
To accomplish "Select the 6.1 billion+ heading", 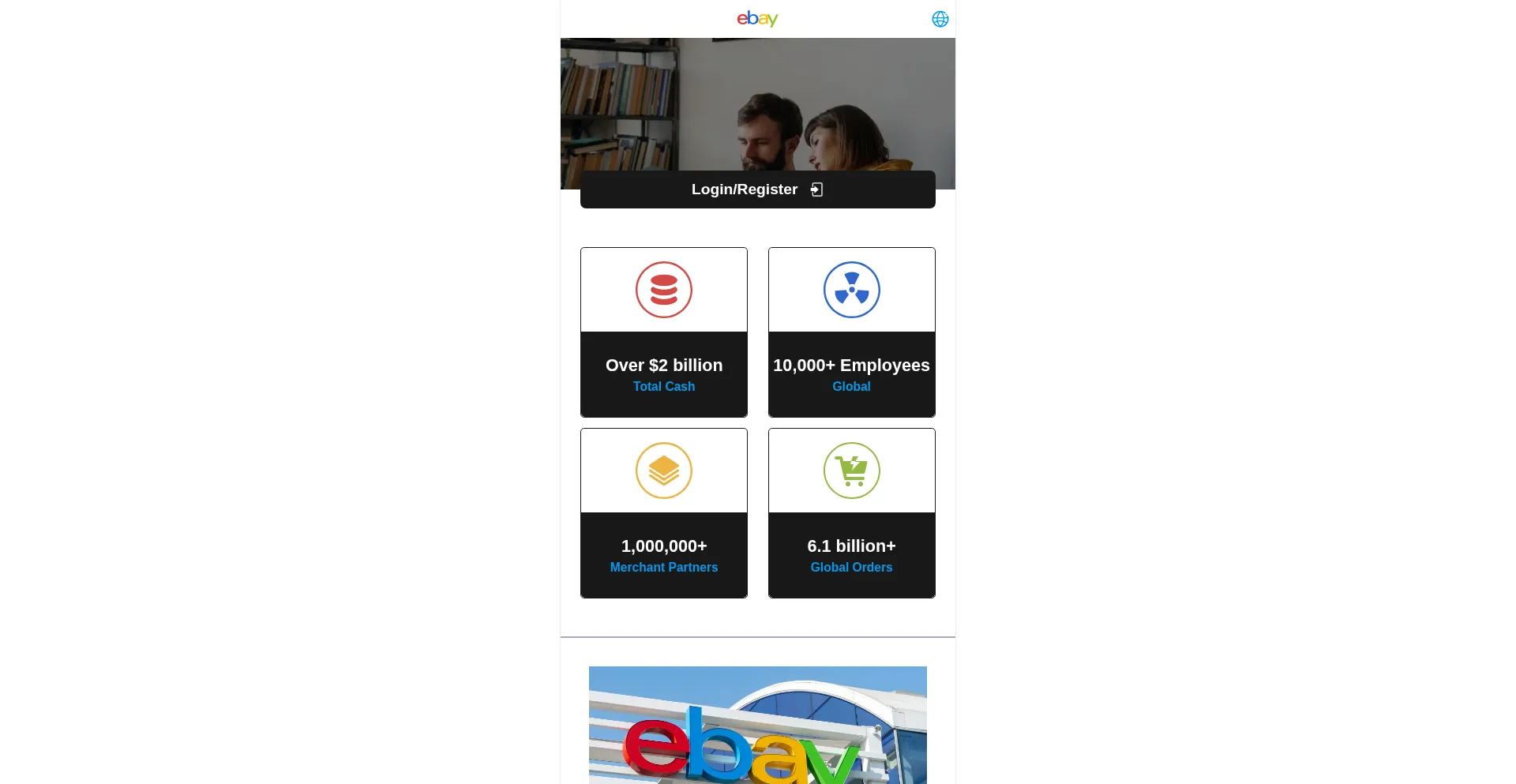I will [x=851, y=546].
